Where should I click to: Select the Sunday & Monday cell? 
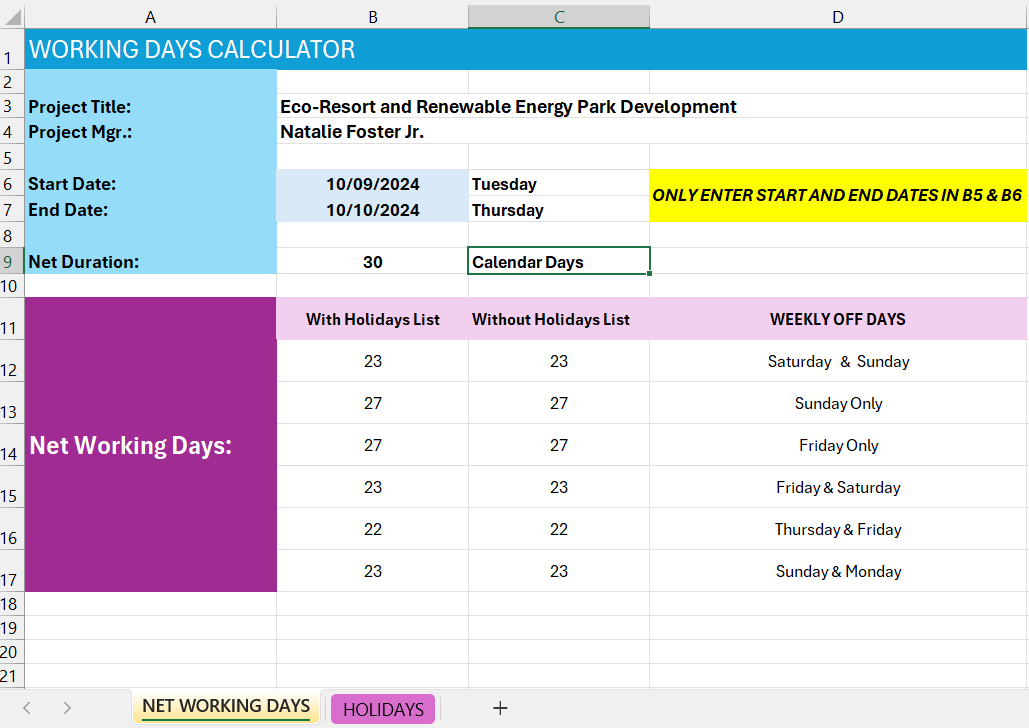[x=838, y=571]
